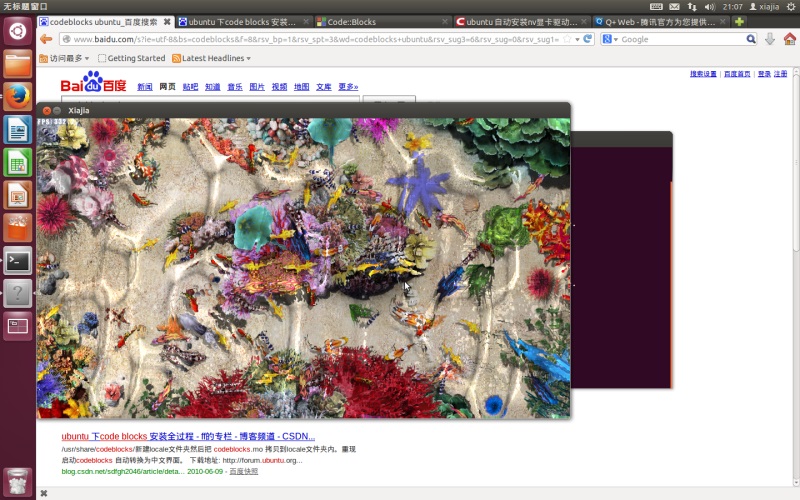Click the Firefox home button
800x500 pixels.
pos(789,39)
